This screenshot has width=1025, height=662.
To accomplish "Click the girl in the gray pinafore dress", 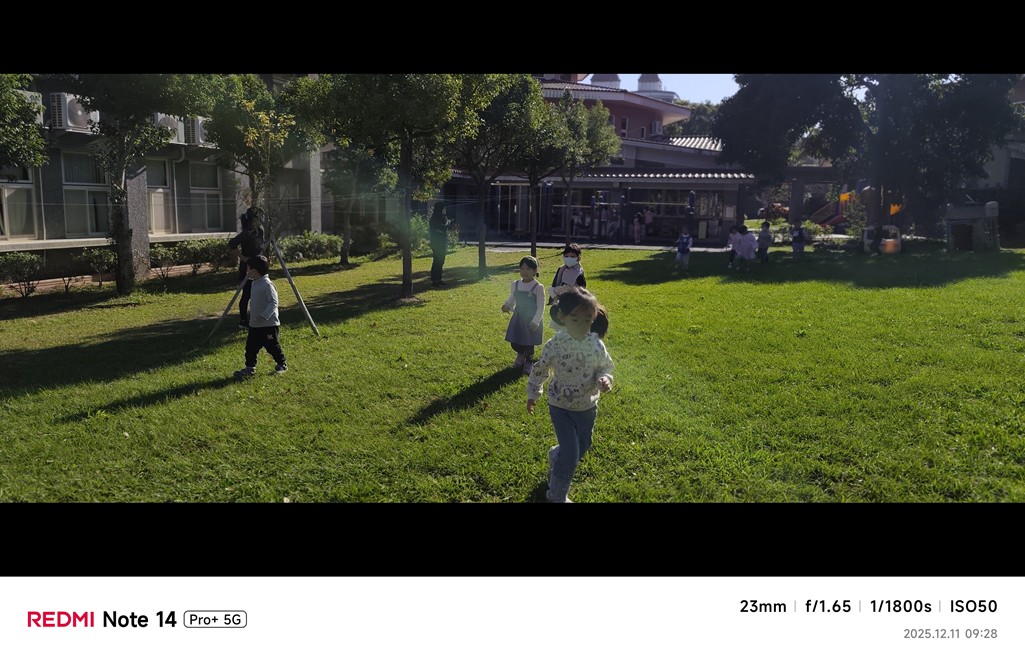I will [524, 314].
